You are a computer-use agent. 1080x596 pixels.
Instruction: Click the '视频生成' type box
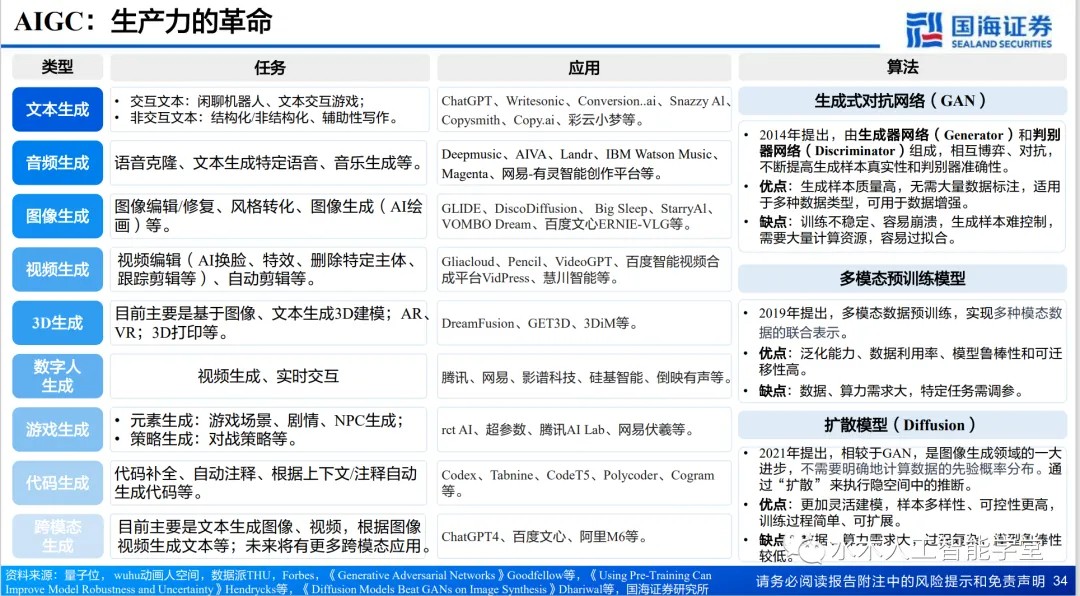click(57, 269)
